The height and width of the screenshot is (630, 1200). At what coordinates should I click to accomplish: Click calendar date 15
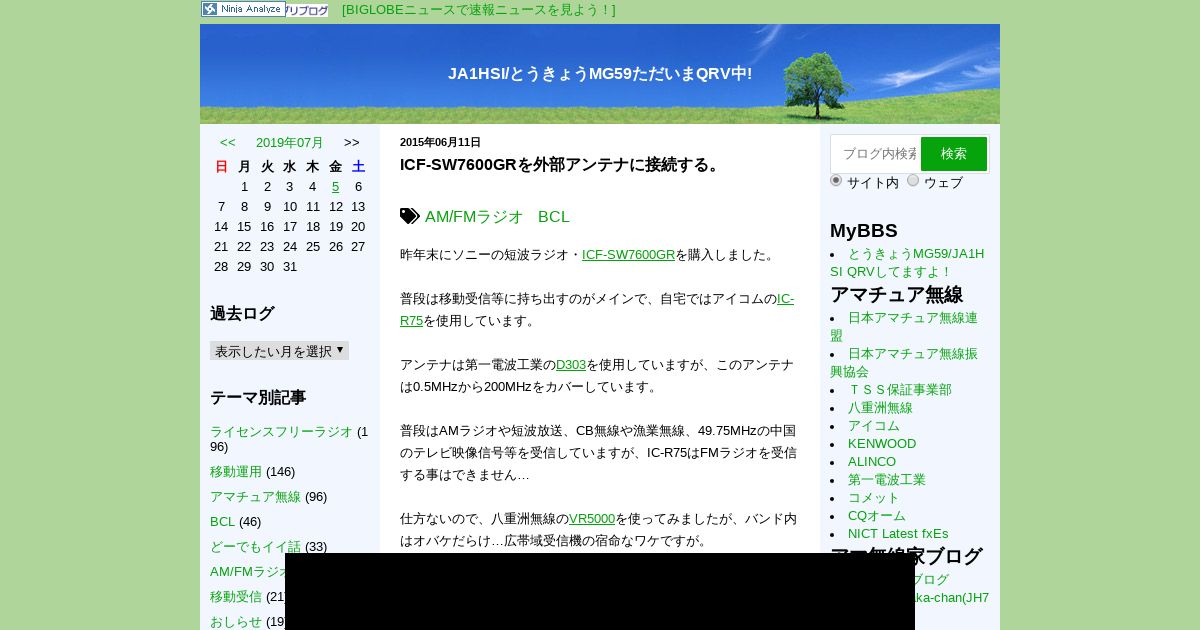point(244,226)
